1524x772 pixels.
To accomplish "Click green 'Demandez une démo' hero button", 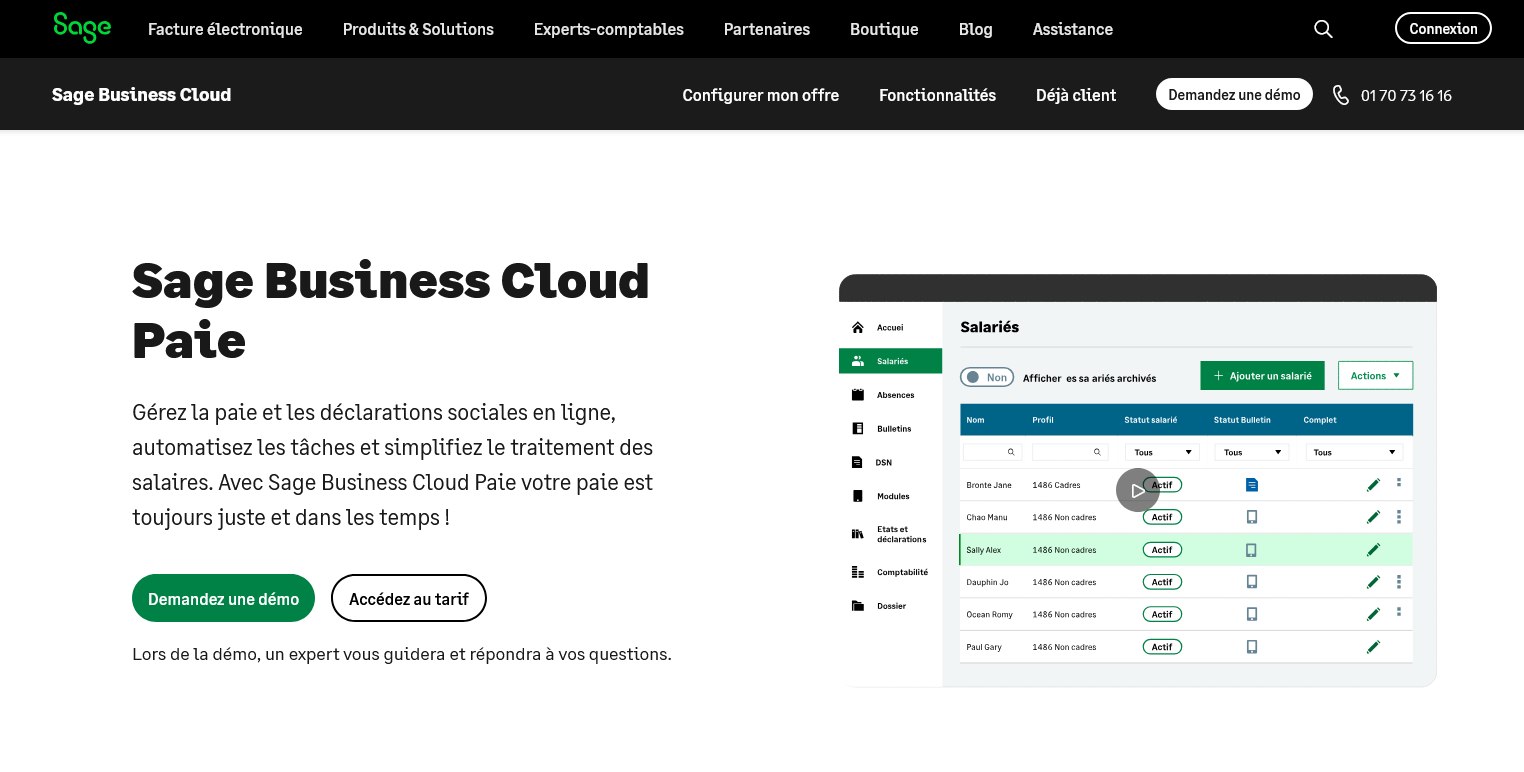I will (x=223, y=598).
